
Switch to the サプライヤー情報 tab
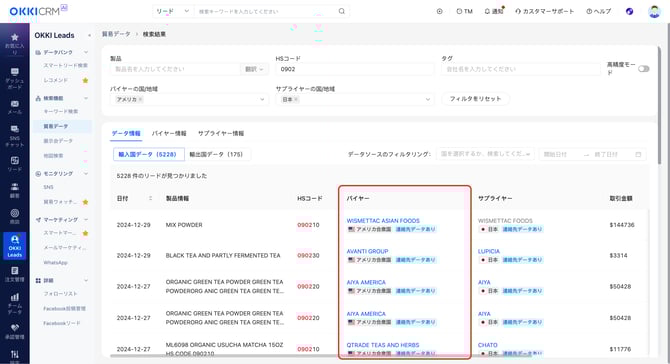click(221, 133)
